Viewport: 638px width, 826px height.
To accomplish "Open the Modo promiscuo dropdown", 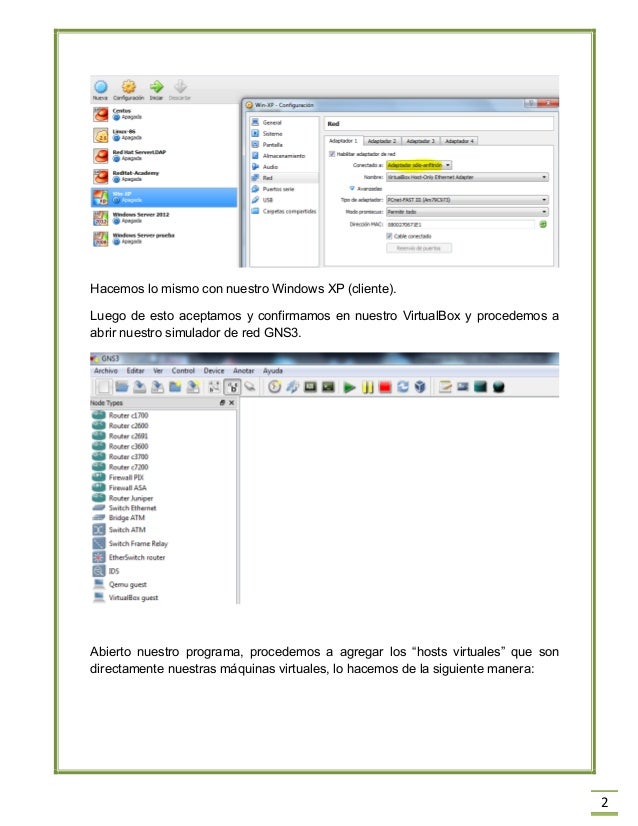I will (x=467, y=212).
